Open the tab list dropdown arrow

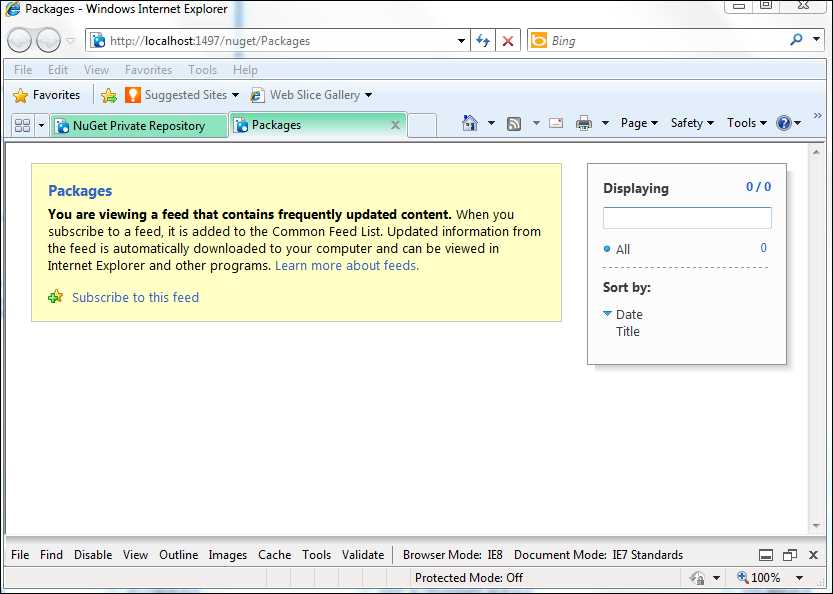[x=41, y=126]
